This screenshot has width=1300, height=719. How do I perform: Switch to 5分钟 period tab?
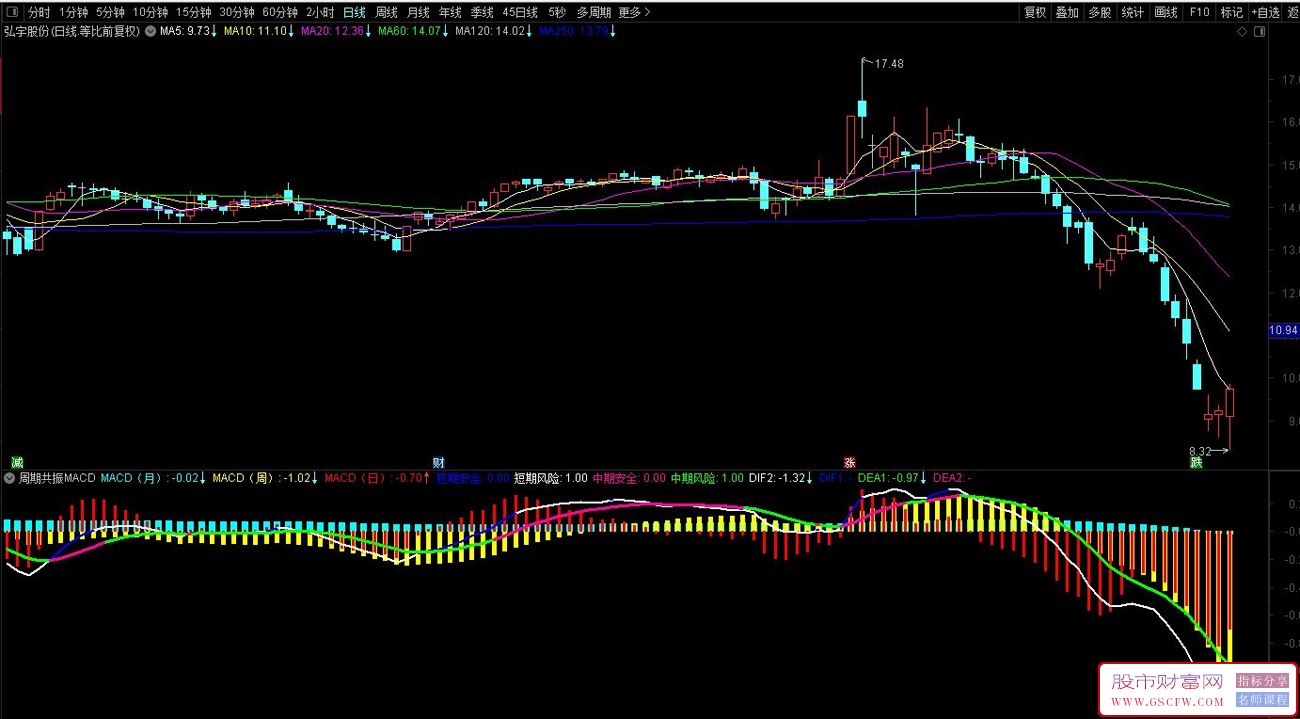click(x=111, y=13)
